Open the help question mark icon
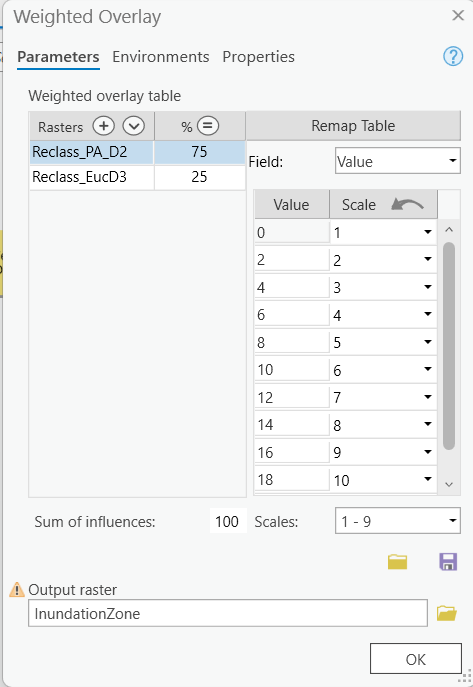The image size is (473, 687). [x=453, y=57]
